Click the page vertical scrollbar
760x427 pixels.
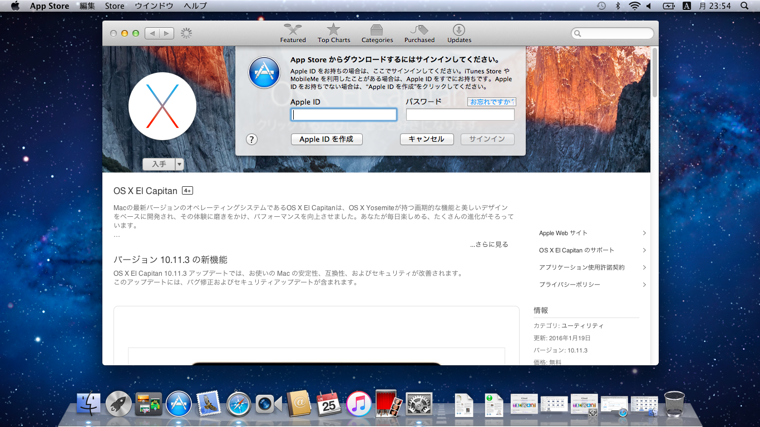(x=654, y=72)
